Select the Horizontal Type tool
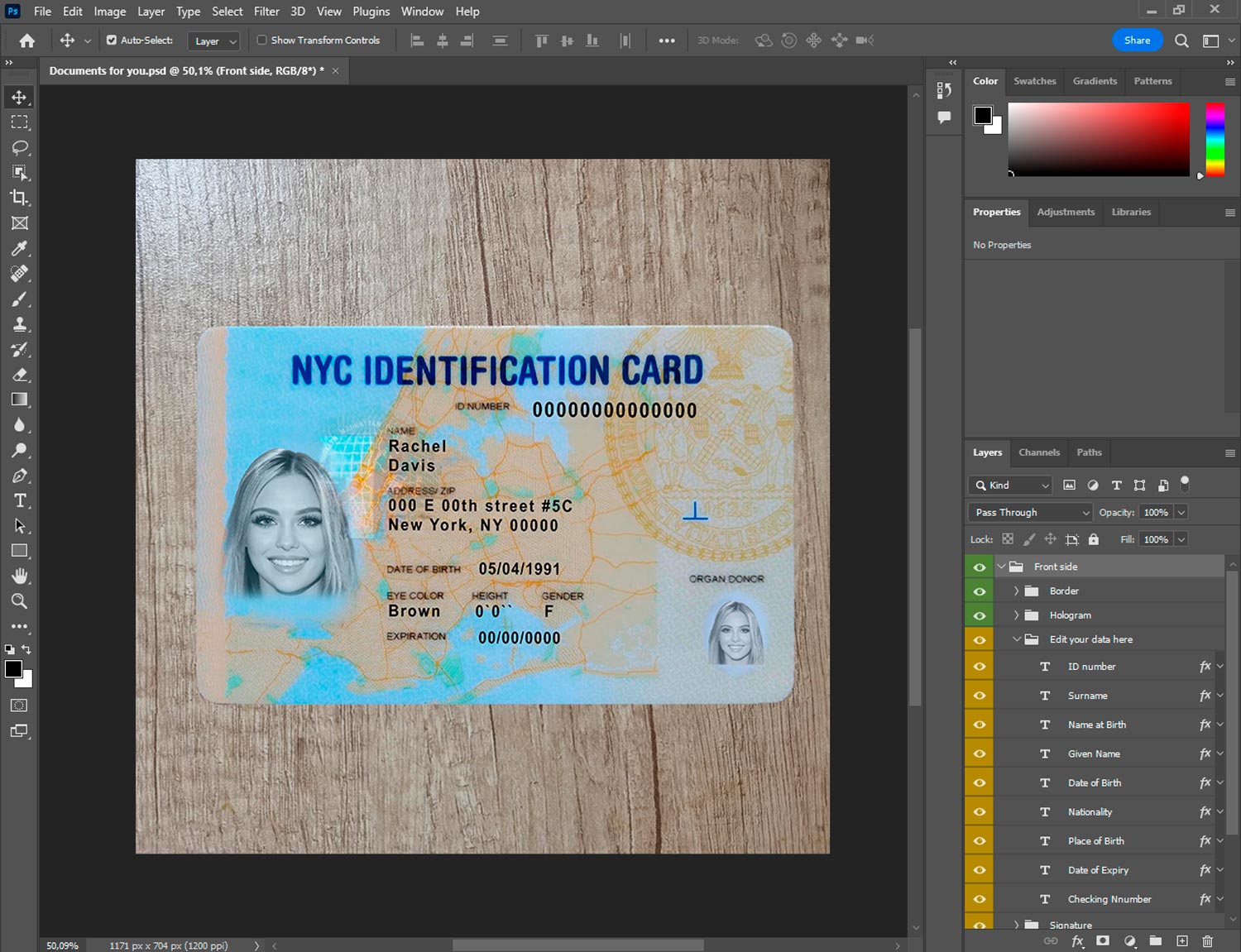This screenshot has width=1241, height=952. coord(20,500)
